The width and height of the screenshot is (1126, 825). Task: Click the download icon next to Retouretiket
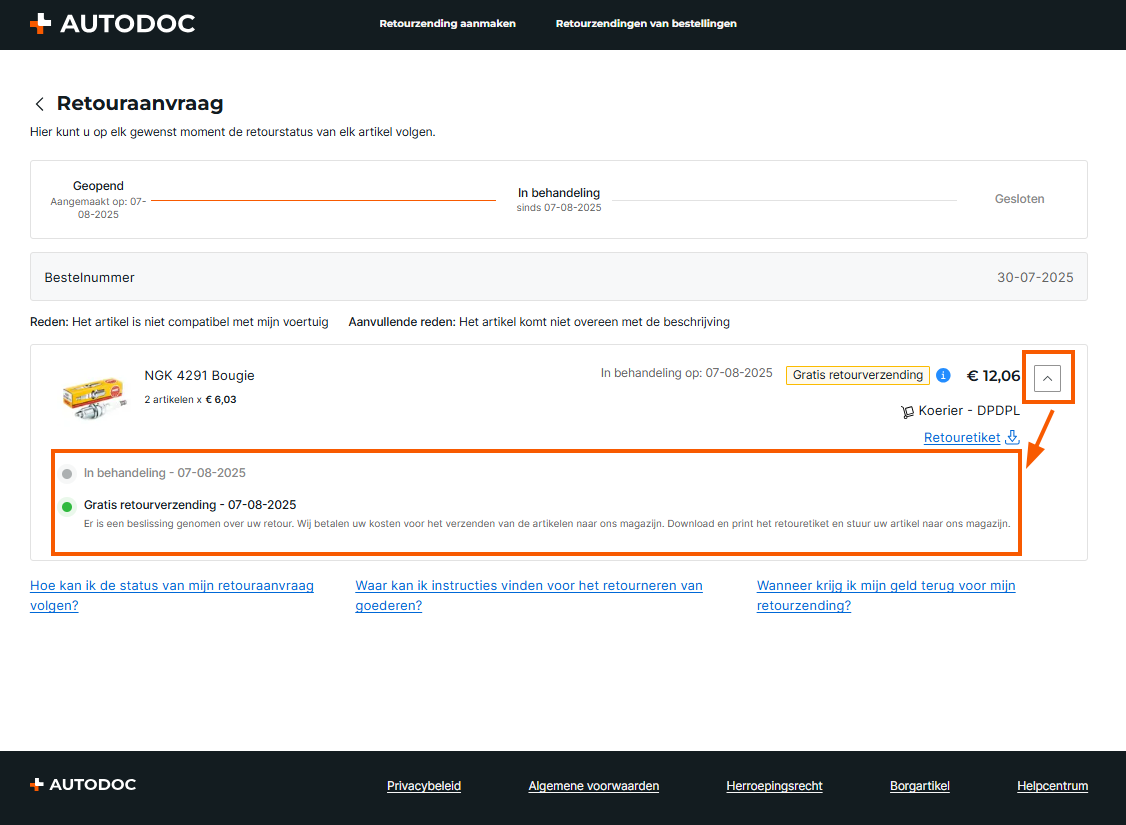pos(1012,437)
